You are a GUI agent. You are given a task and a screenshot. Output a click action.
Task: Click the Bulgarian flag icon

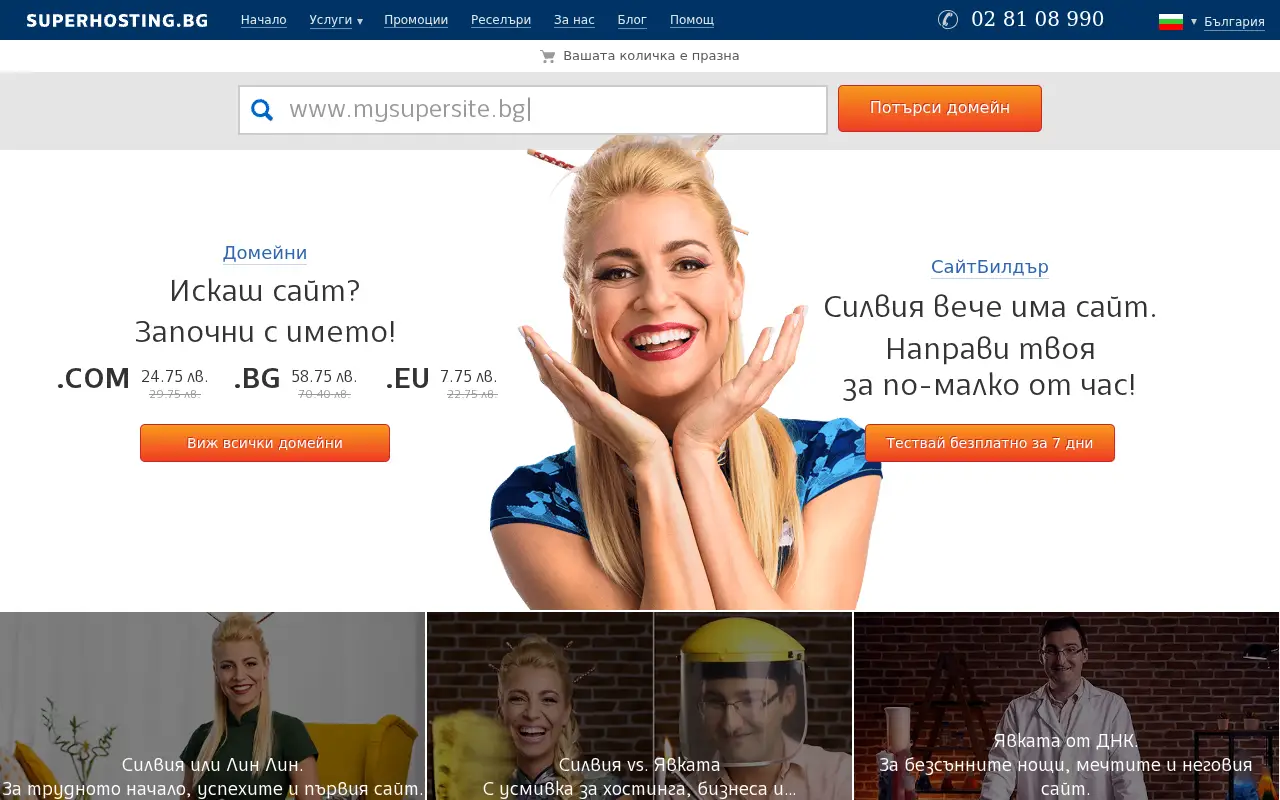(x=1171, y=21)
